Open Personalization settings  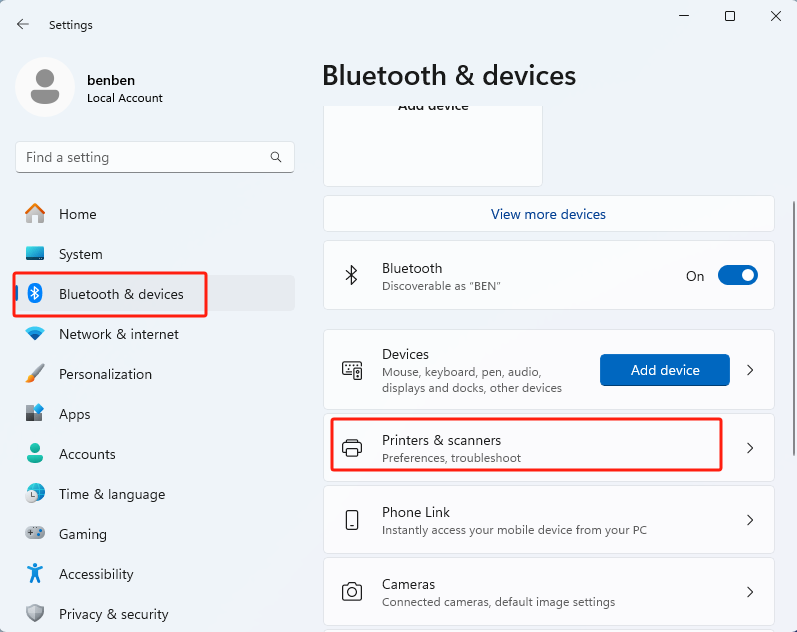pyautogui.click(x=155, y=374)
